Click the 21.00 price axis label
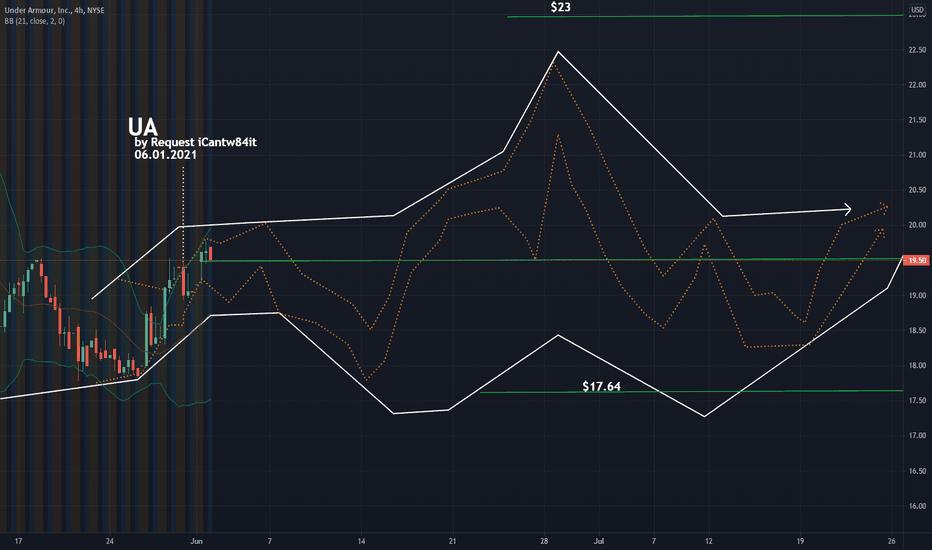This screenshot has width=932, height=550. (x=917, y=155)
